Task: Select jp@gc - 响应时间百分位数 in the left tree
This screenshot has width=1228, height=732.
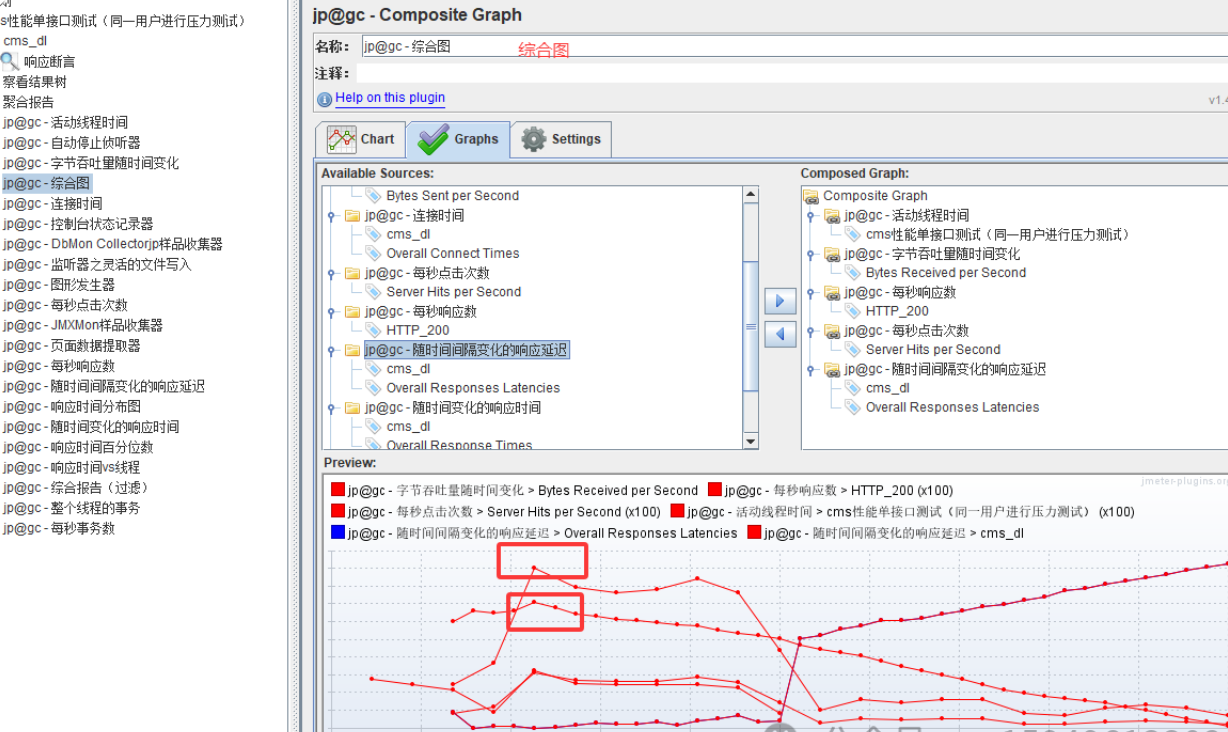Action: [x=78, y=447]
